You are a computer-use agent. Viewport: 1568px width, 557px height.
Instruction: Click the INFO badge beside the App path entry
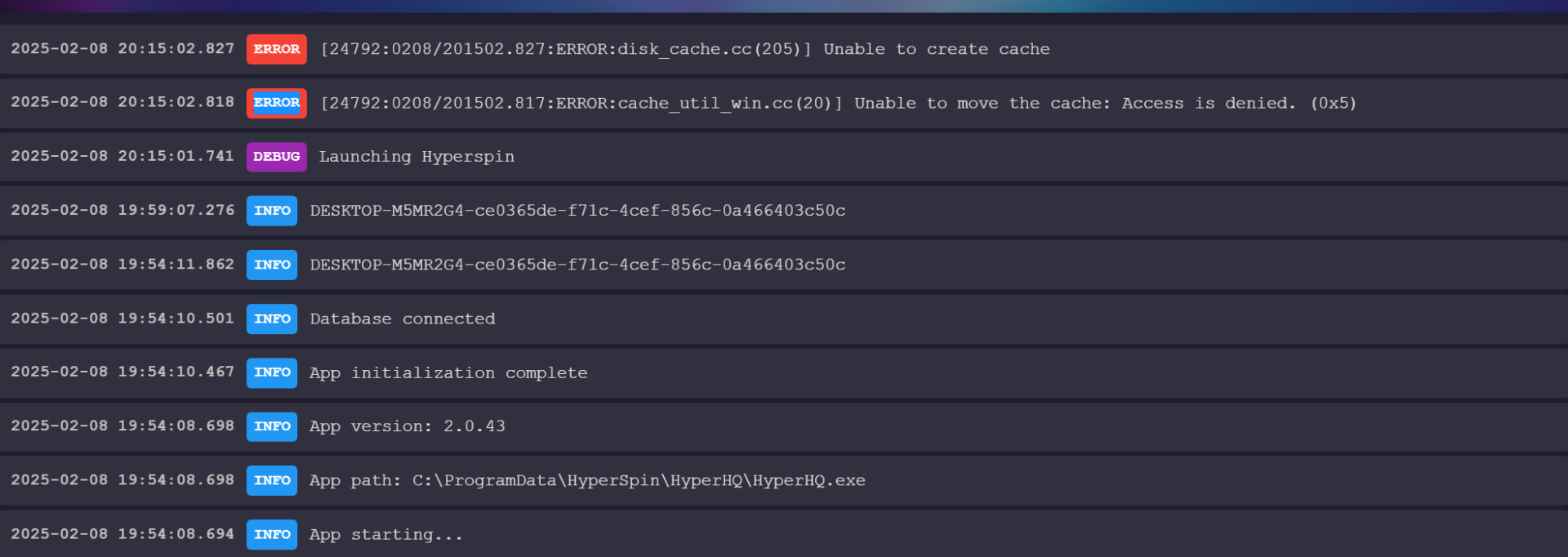coord(272,480)
